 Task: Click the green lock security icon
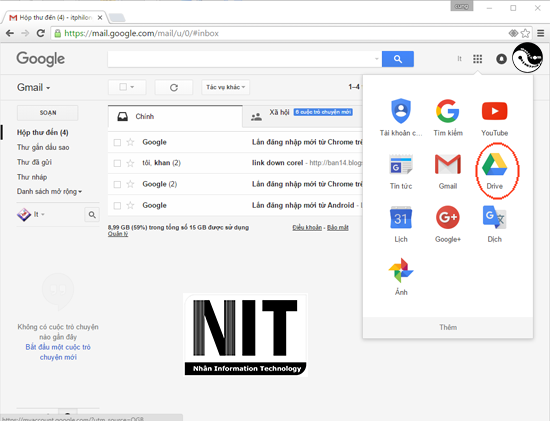pyautogui.click(x=58, y=33)
